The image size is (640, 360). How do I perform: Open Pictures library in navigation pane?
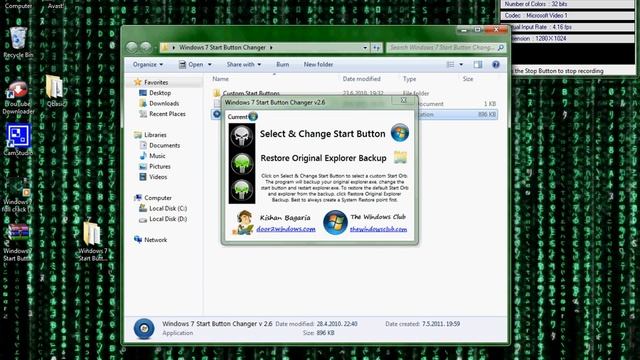[x=160, y=167]
